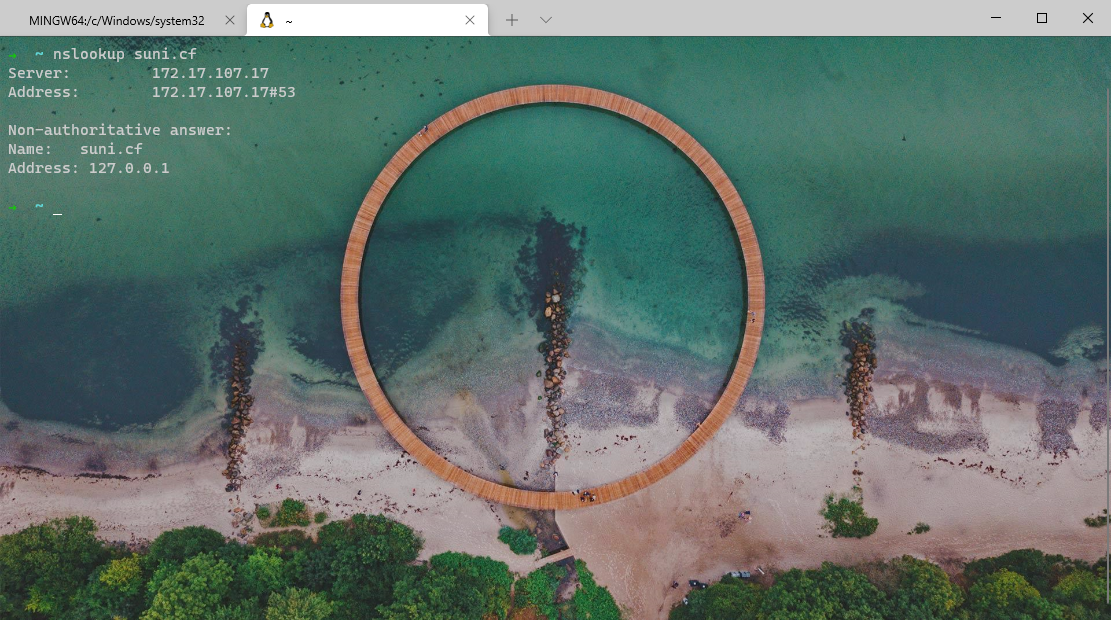
Task: Minimize the terminal window
Action: pyautogui.click(x=996, y=18)
